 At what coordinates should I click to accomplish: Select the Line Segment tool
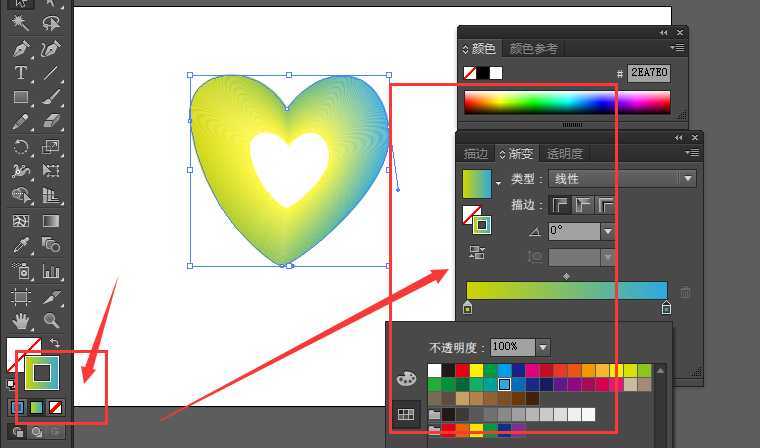(51, 73)
